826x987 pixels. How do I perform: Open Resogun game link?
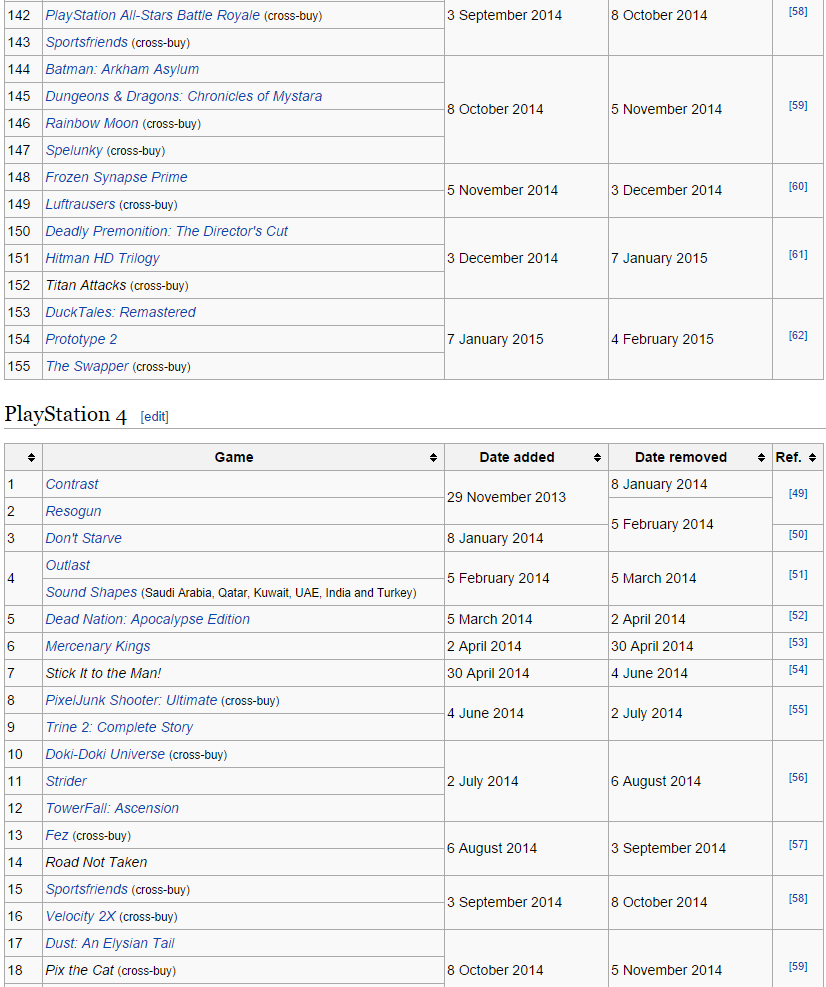click(x=73, y=512)
